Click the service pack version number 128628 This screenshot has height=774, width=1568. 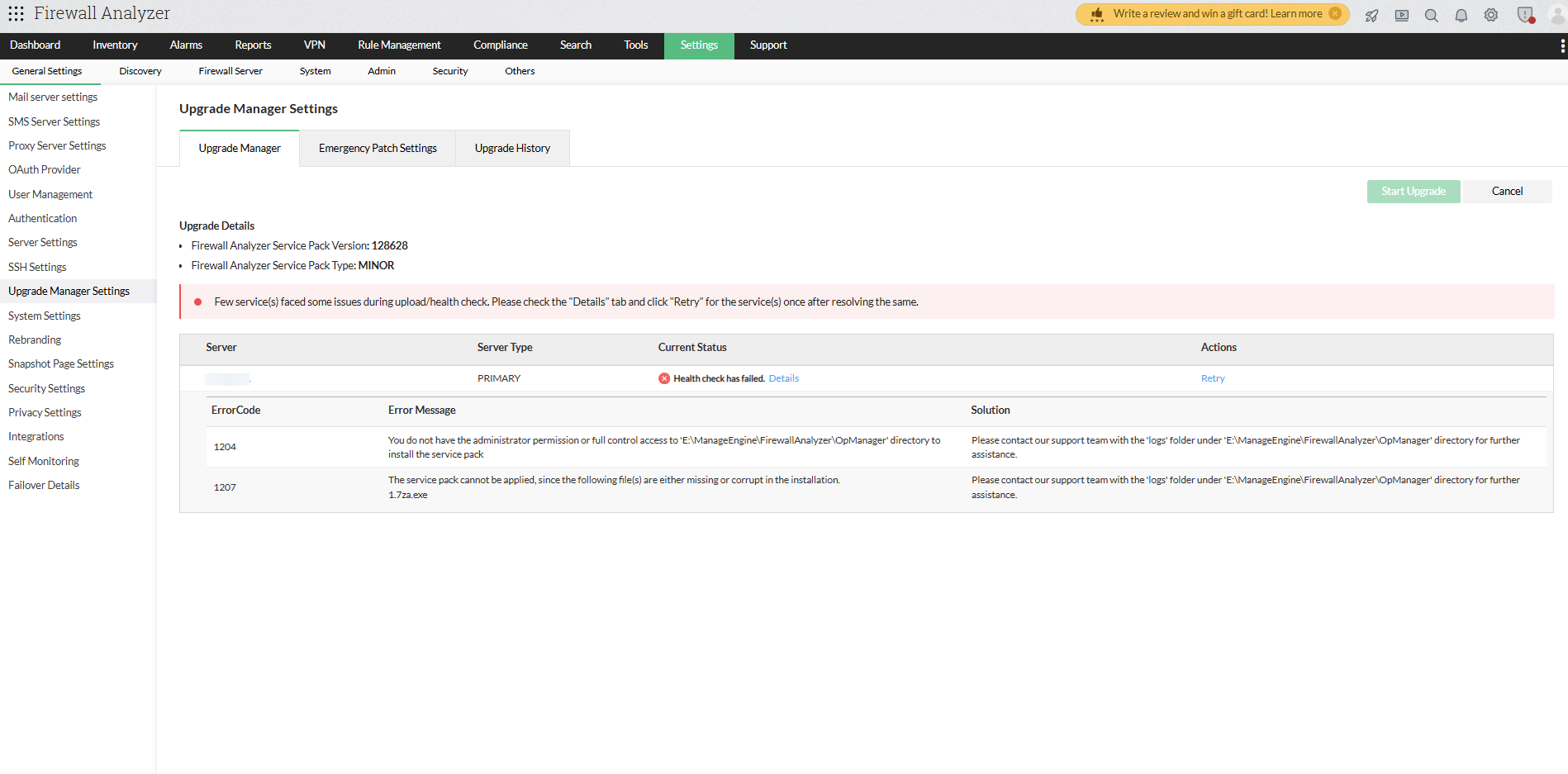tap(390, 245)
